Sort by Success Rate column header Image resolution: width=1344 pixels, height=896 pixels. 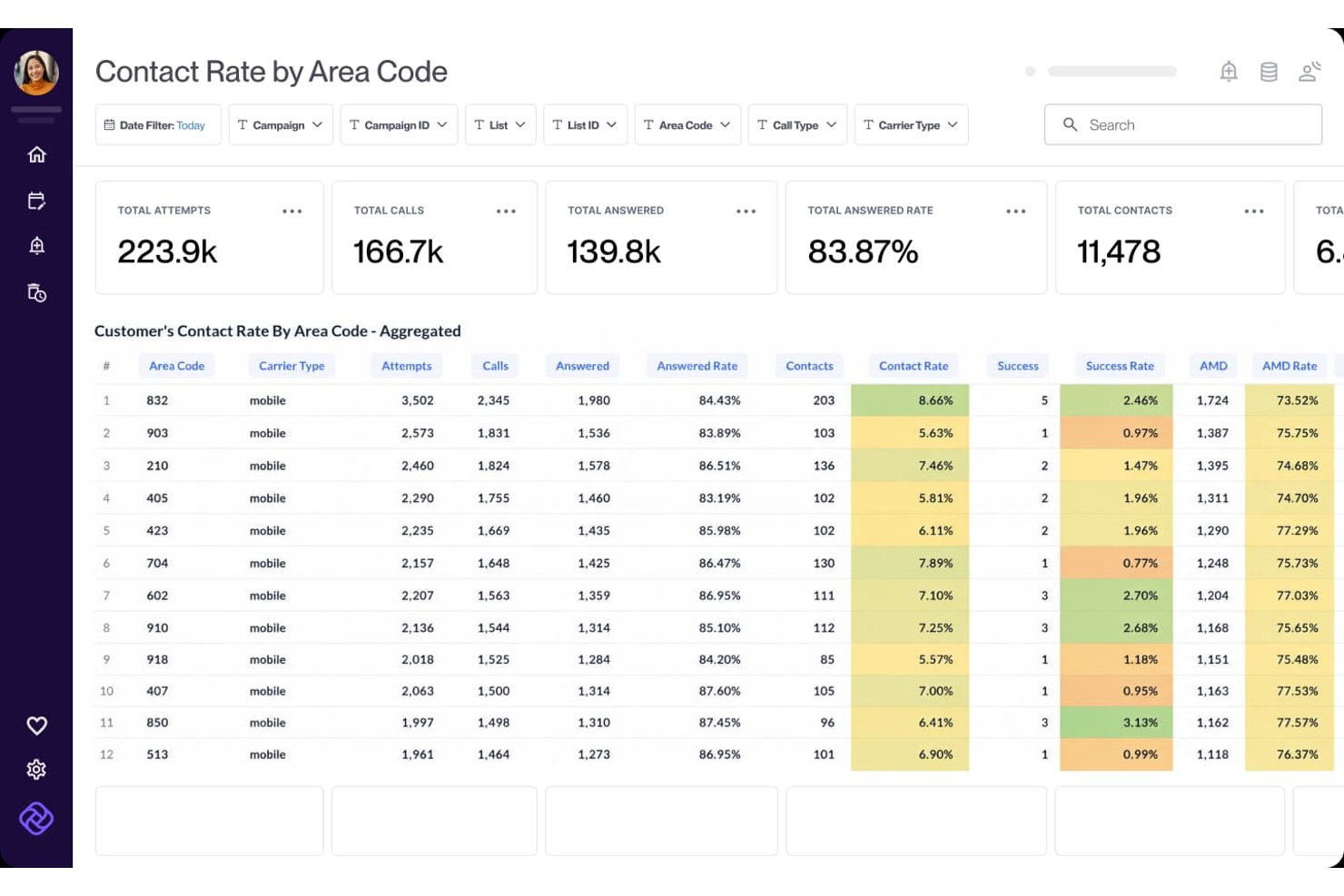(1120, 366)
